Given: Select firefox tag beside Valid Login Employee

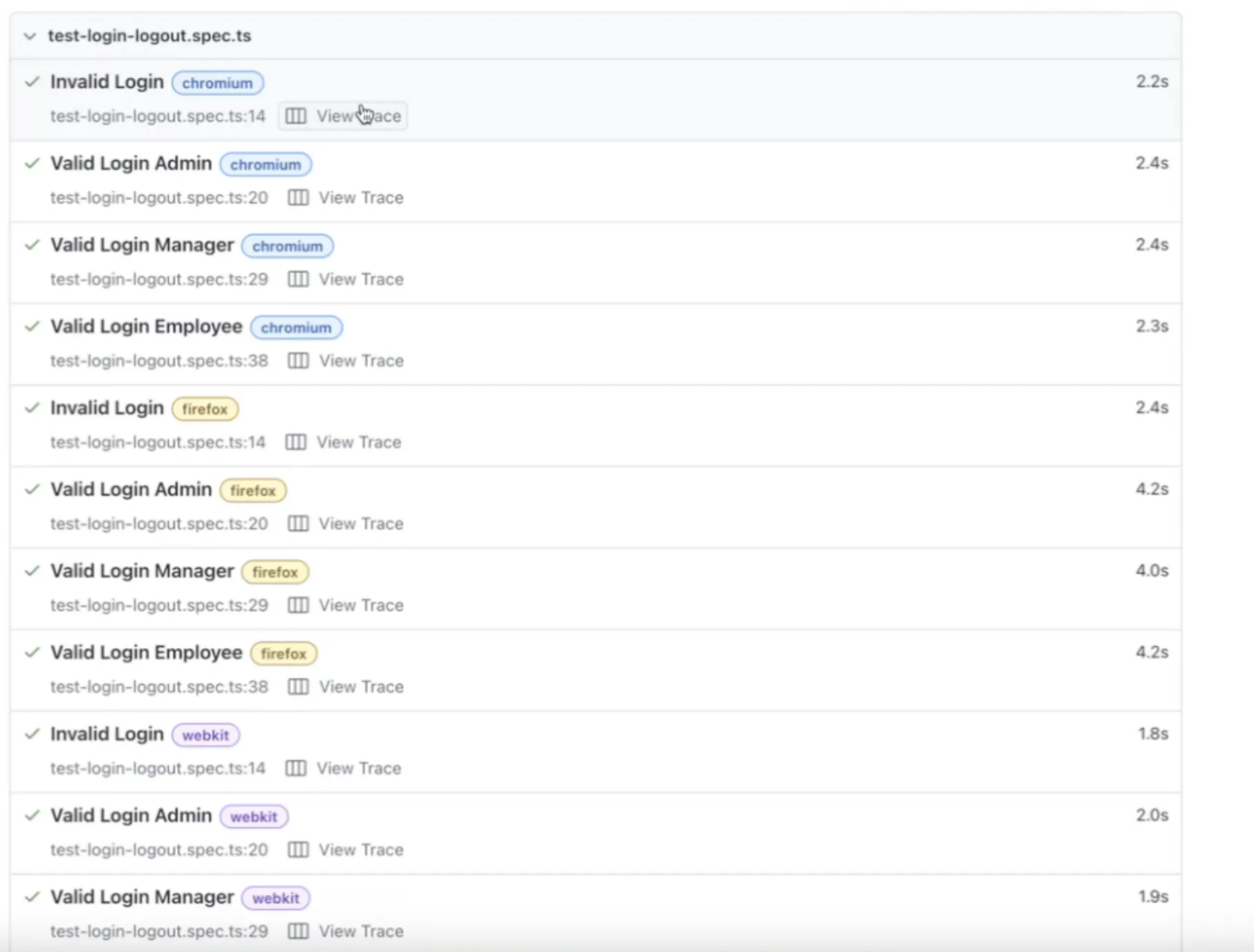Looking at the screenshot, I should coord(283,654).
